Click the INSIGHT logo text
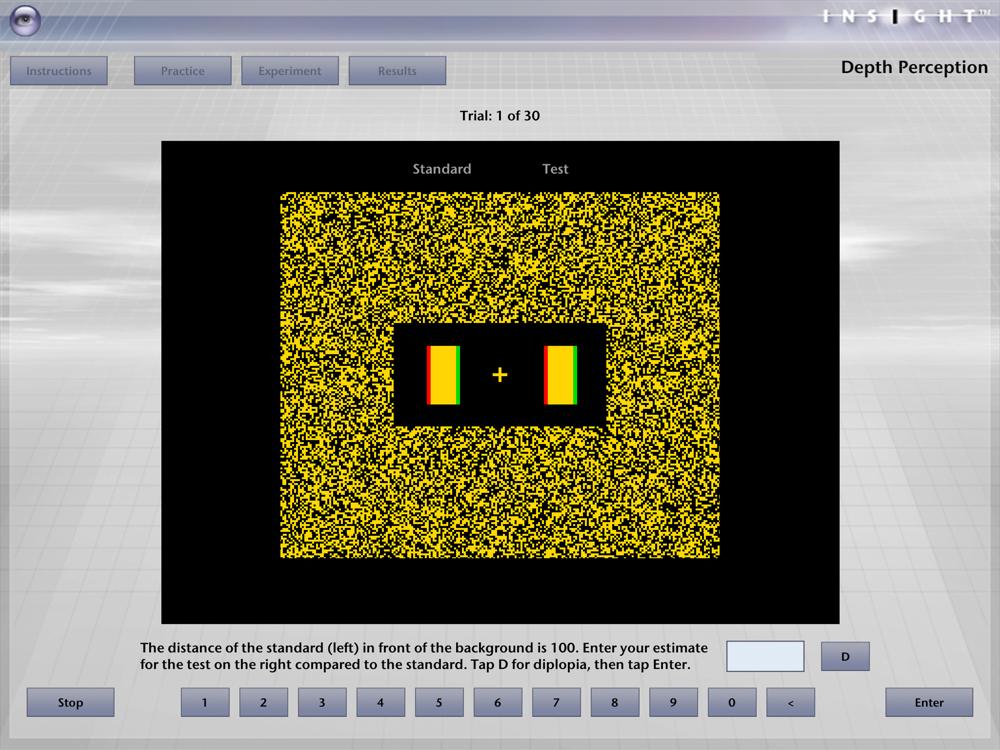The image size is (1000, 750). pyautogui.click(x=908, y=16)
